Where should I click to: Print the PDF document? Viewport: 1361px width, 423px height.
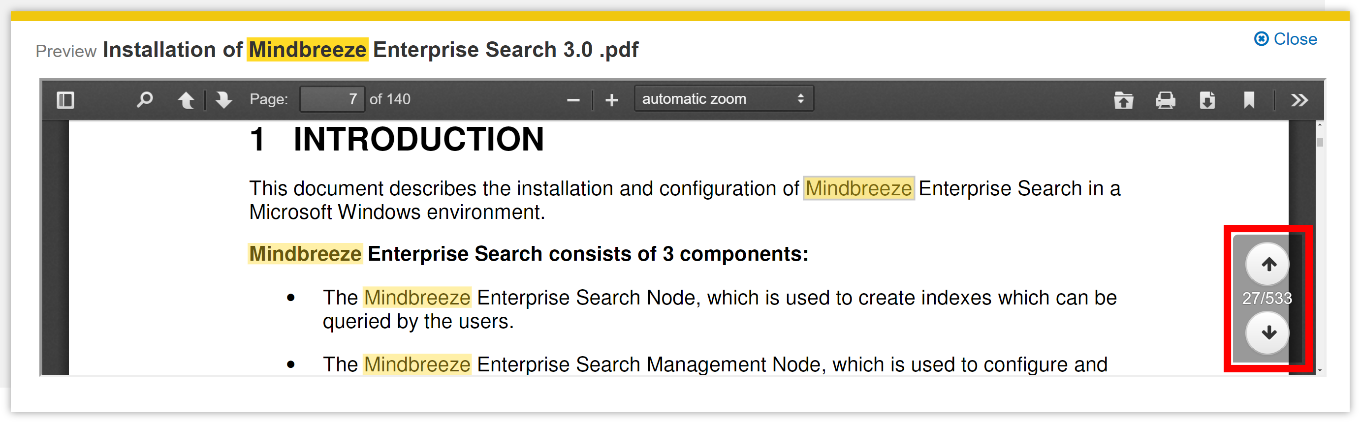[x=1165, y=100]
